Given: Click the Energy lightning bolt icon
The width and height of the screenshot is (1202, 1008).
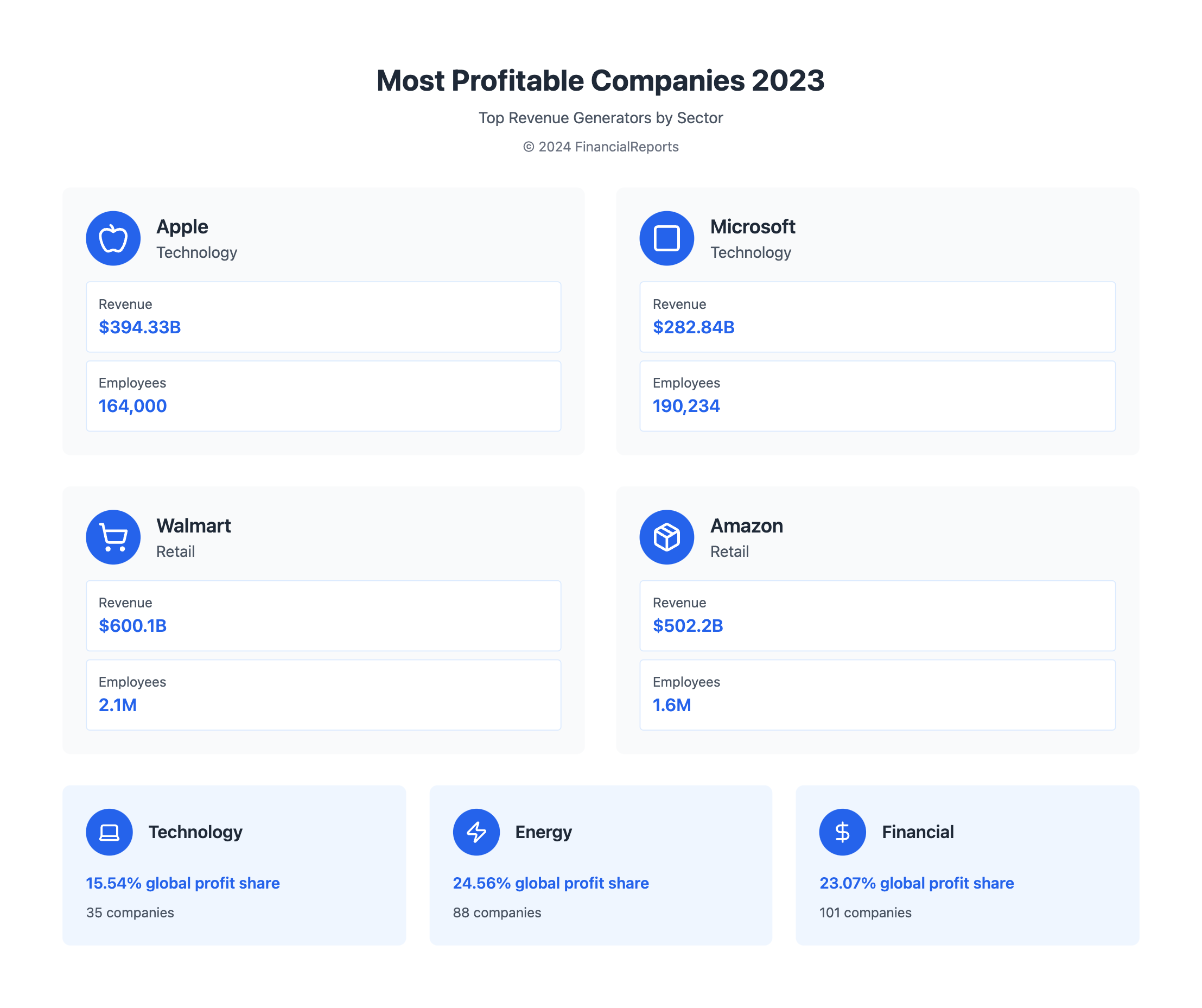Looking at the screenshot, I should click(x=476, y=832).
